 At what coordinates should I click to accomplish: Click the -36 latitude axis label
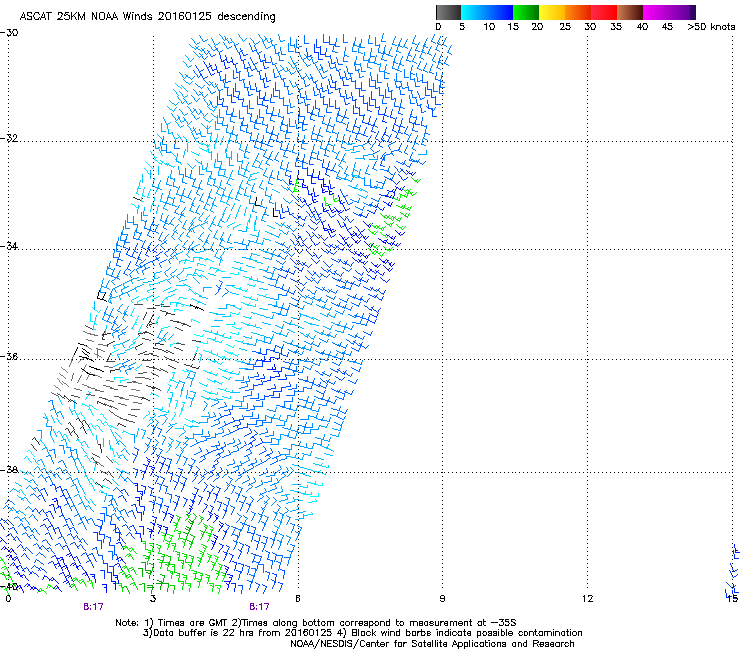tap(9, 356)
